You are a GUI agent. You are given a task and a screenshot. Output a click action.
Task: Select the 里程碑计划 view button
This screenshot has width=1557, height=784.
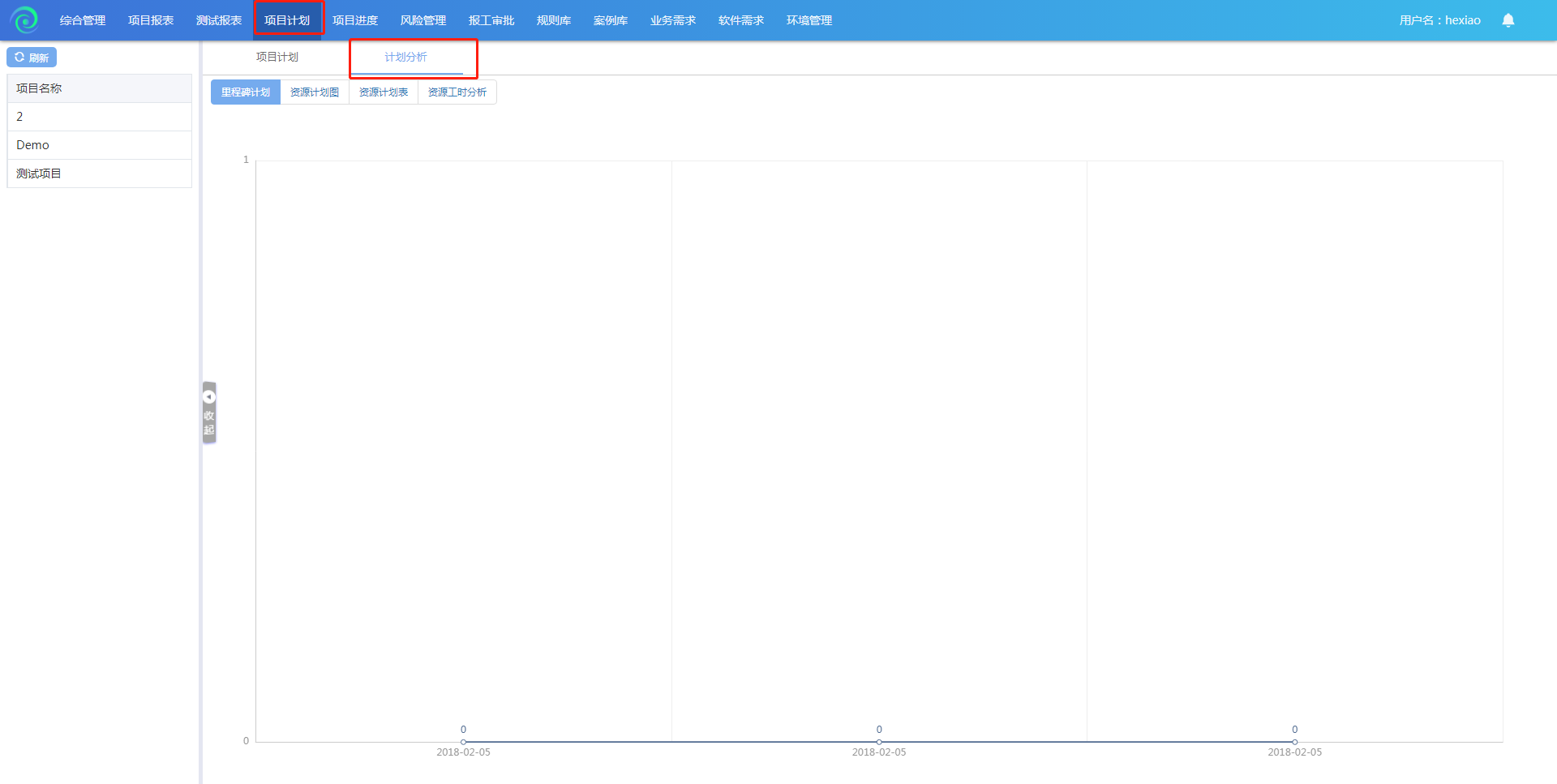(246, 92)
